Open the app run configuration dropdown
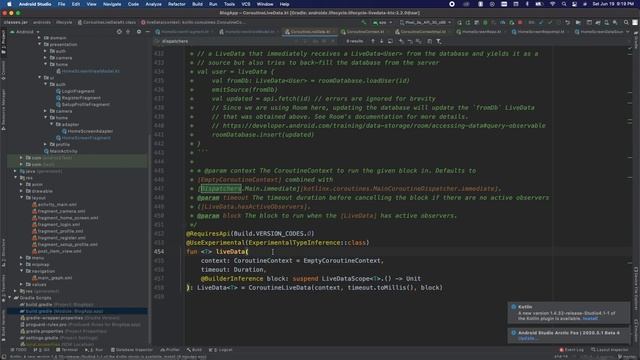The image size is (640, 360). tap(382, 22)
